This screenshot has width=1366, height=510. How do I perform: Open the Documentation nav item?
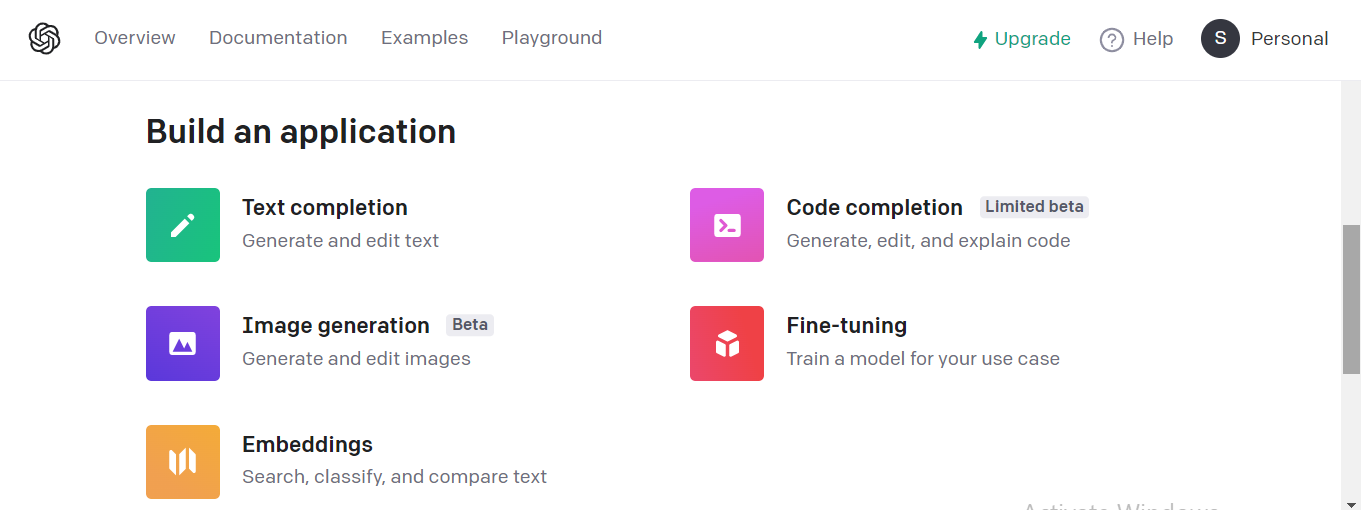(x=278, y=38)
